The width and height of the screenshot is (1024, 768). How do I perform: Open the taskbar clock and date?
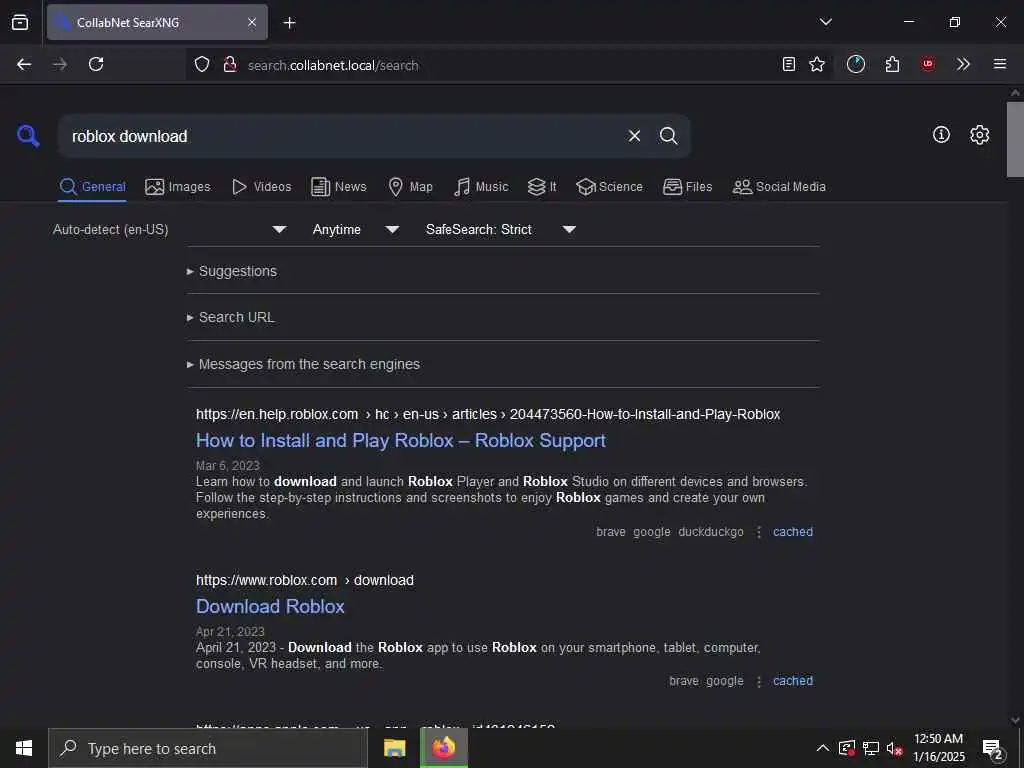click(x=938, y=748)
